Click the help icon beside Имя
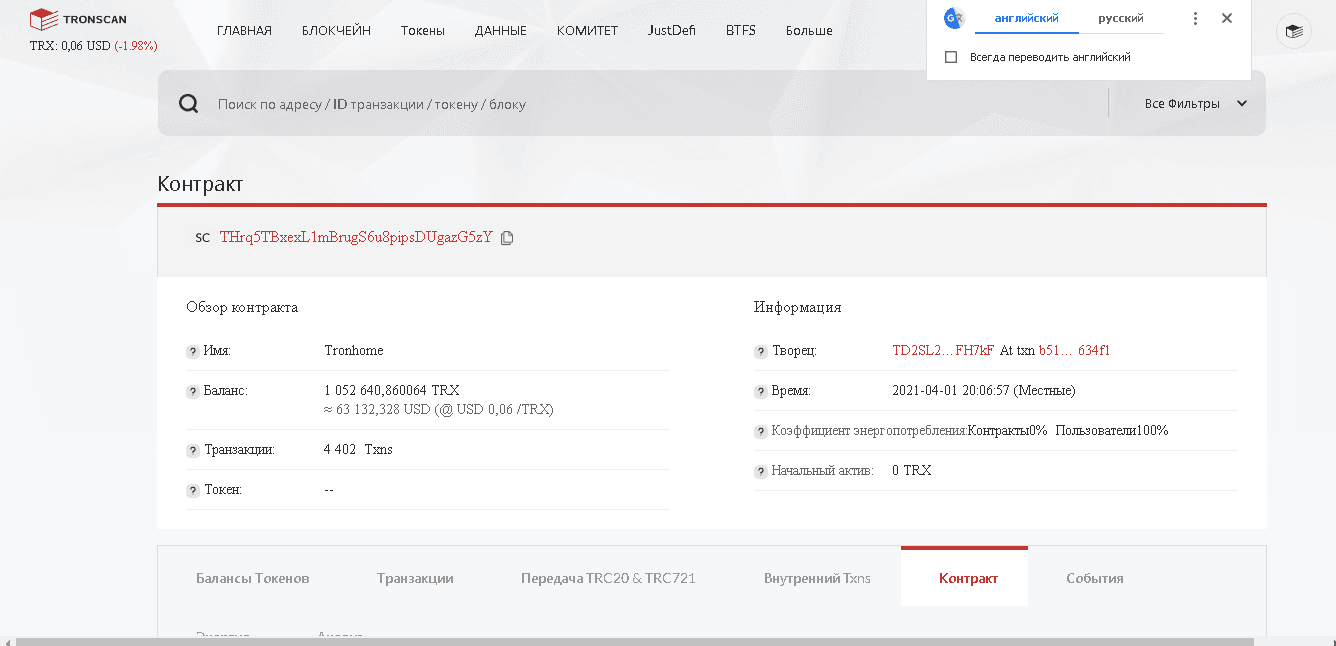1336x646 pixels. click(193, 352)
